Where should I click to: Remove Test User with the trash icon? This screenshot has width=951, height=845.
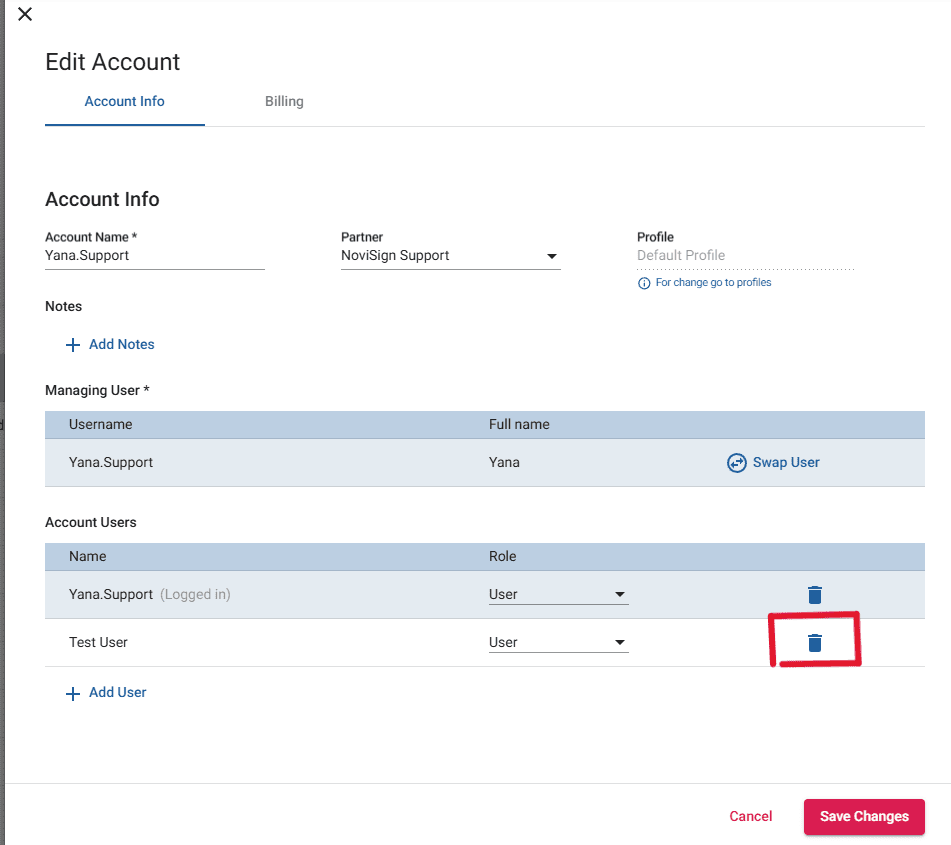tap(814, 643)
